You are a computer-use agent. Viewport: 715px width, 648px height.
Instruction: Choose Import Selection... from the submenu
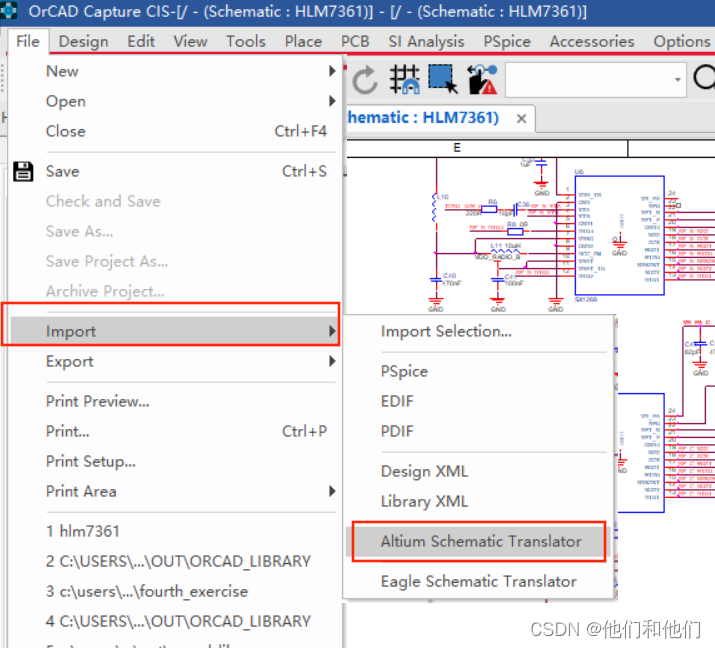tap(446, 331)
